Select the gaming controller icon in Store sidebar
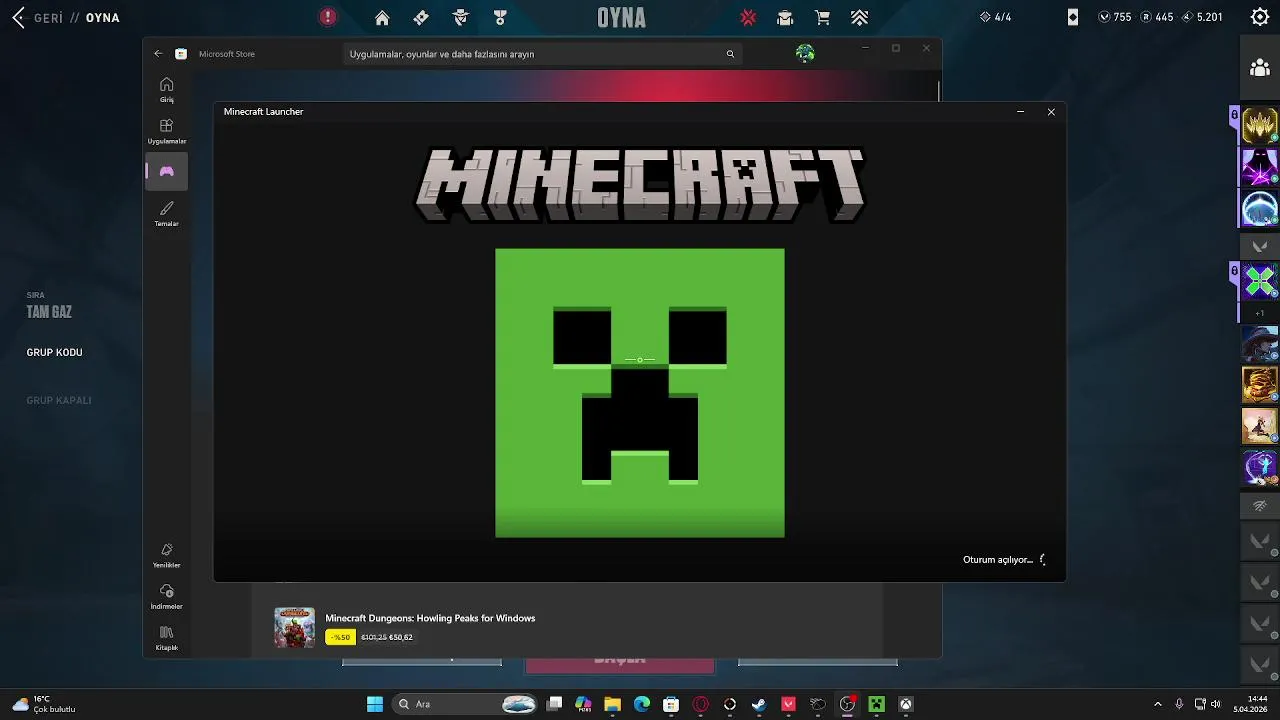The image size is (1280, 720). (x=167, y=172)
